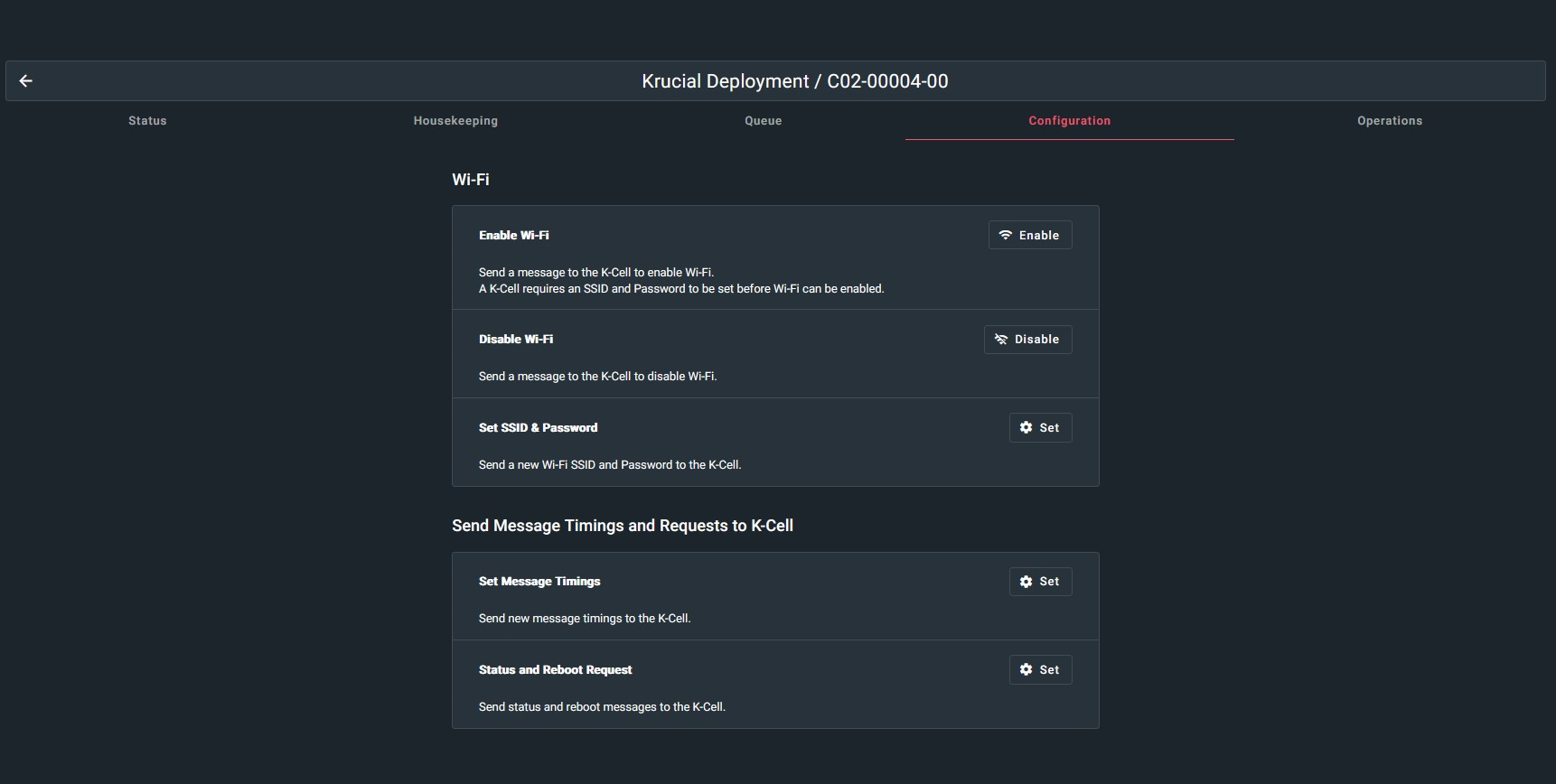The image size is (1556, 784).
Task: Click 'Send new message timings to the K-Cell.' text
Action: click(585, 619)
